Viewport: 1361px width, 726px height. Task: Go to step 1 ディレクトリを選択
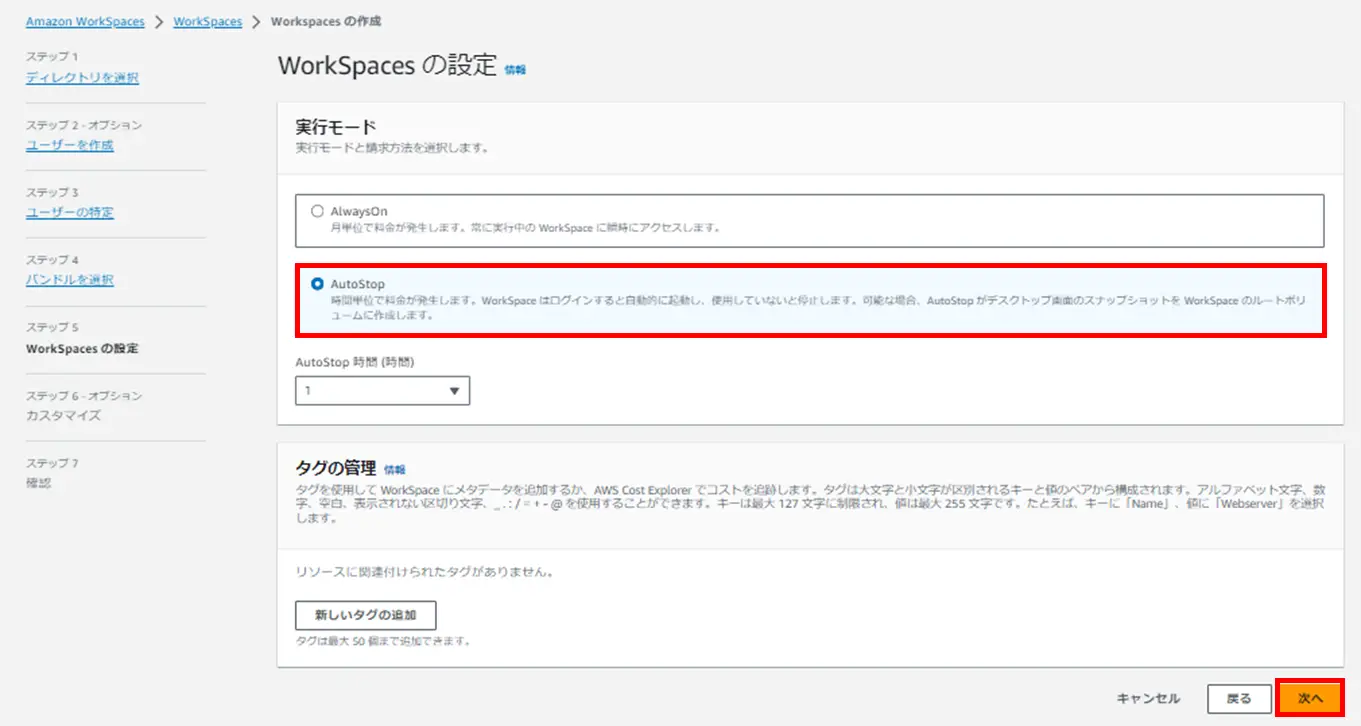click(82, 78)
